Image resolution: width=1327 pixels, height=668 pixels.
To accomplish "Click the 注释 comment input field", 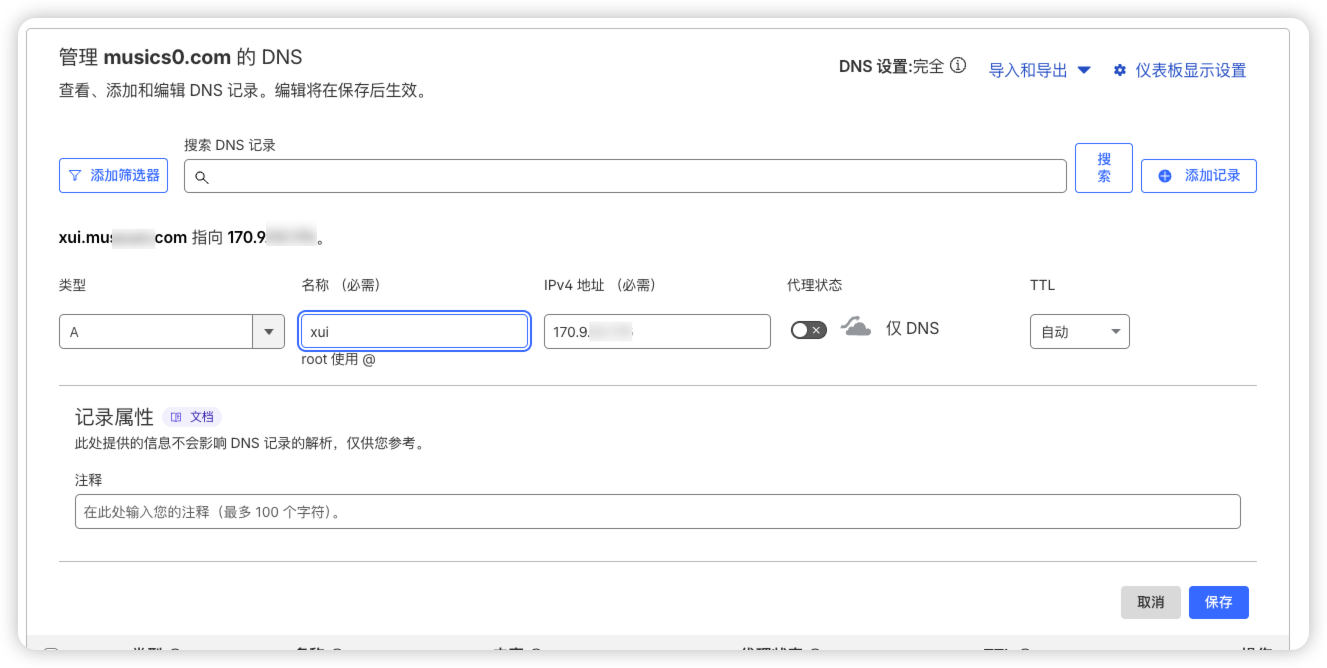I will pos(657,511).
